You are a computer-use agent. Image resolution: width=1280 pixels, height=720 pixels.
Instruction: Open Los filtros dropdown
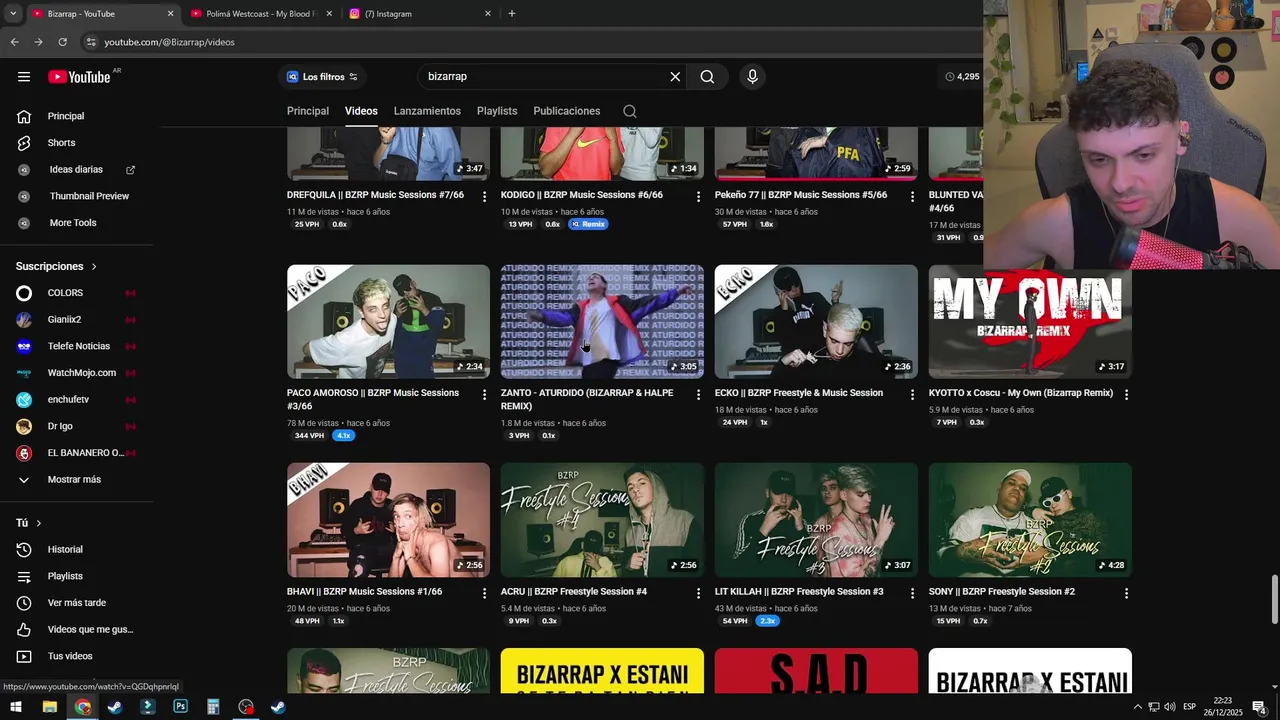point(322,77)
